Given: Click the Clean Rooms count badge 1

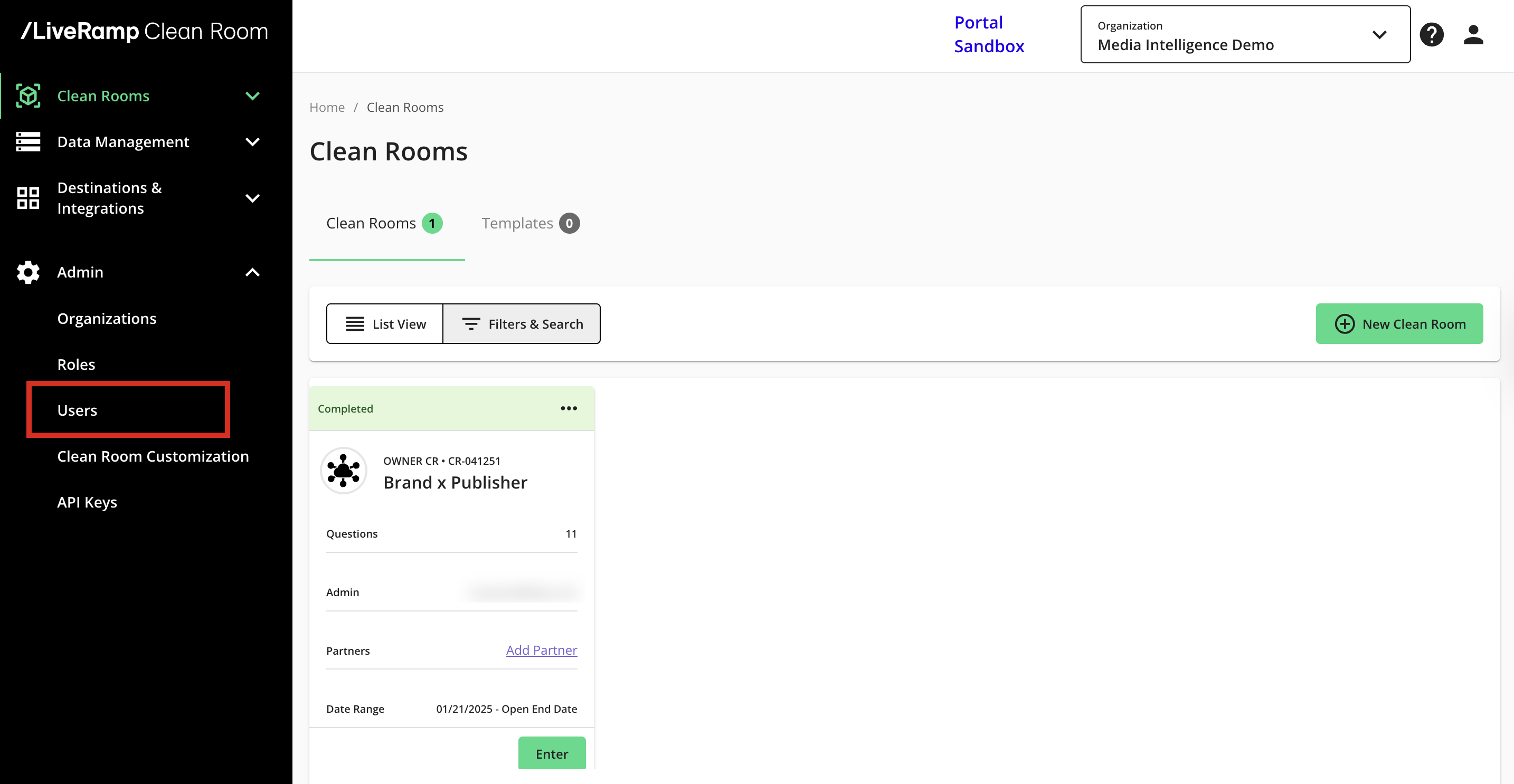Looking at the screenshot, I should pyautogui.click(x=432, y=223).
